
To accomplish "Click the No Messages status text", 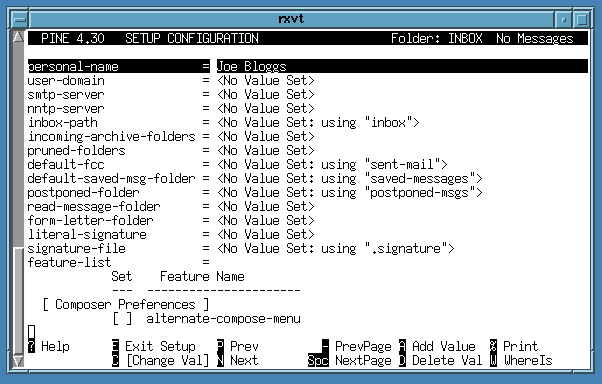I will click(x=534, y=38).
